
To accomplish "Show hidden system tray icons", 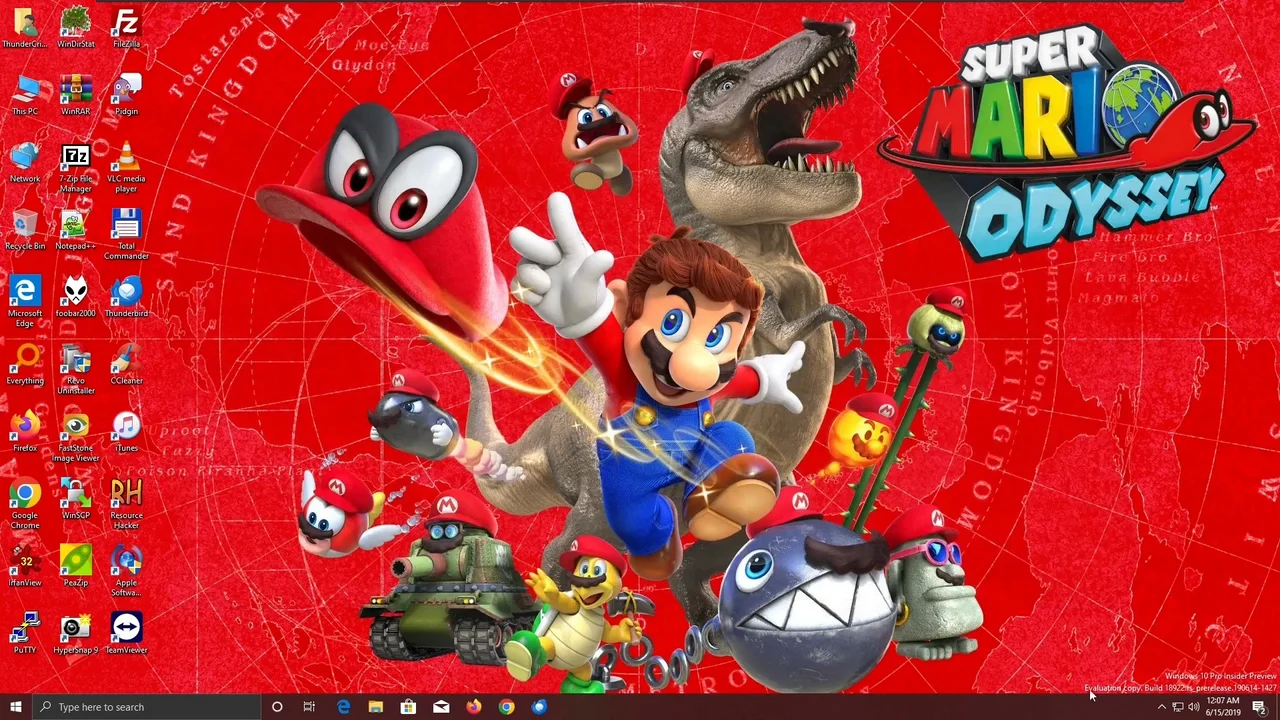I will tap(1161, 707).
